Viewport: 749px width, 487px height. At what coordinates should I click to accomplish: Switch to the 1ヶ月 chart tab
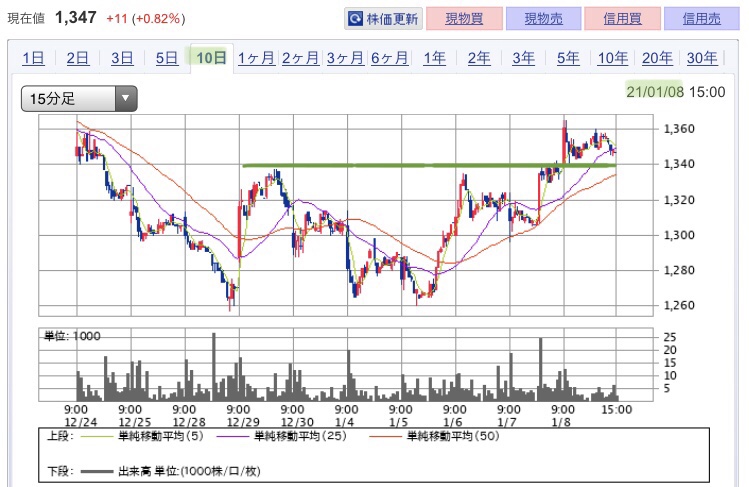click(x=256, y=58)
